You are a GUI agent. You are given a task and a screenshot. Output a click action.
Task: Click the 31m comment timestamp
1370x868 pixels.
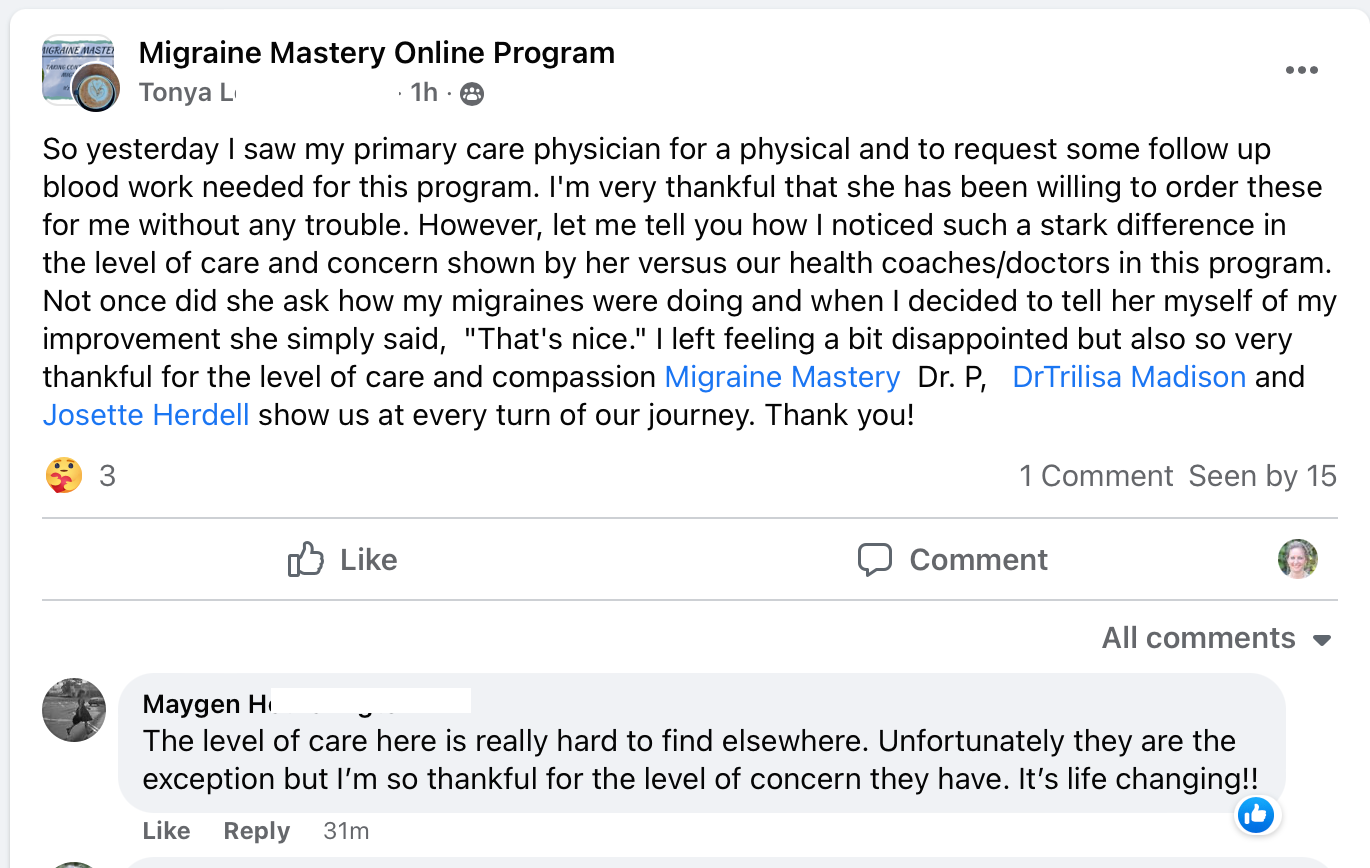coord(346,831)
